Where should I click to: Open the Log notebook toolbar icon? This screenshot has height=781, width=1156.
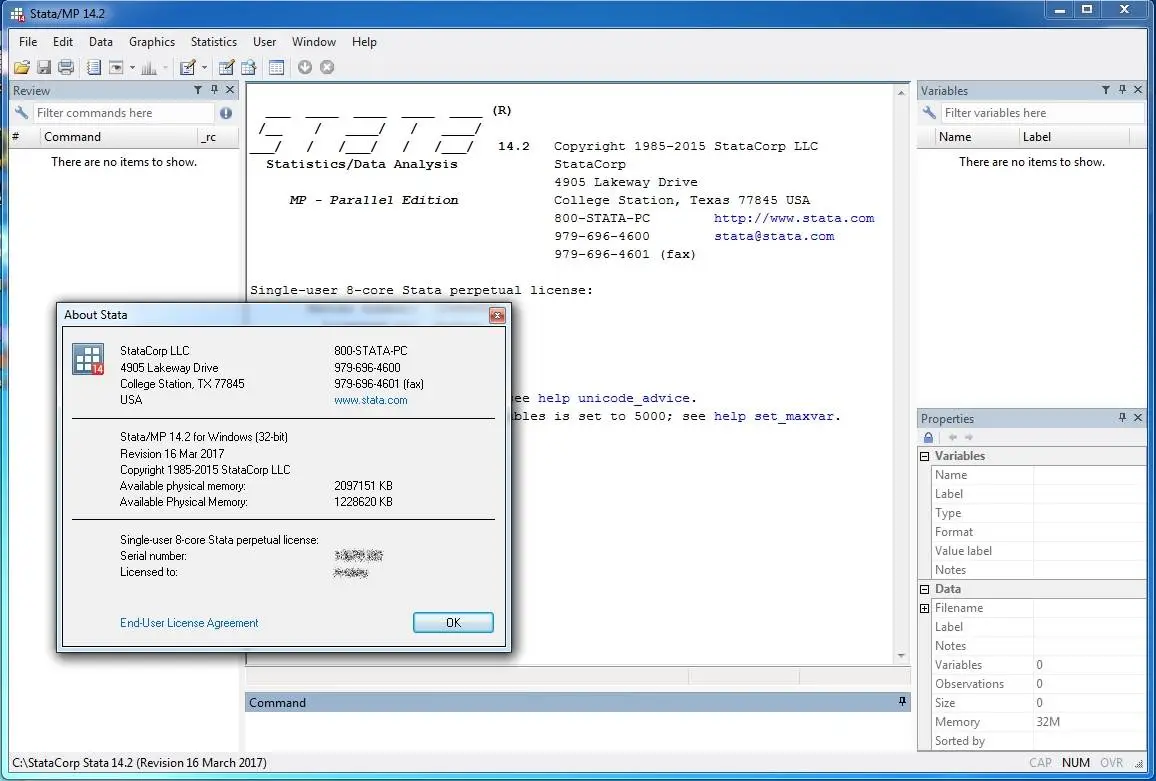click(94, 67)
